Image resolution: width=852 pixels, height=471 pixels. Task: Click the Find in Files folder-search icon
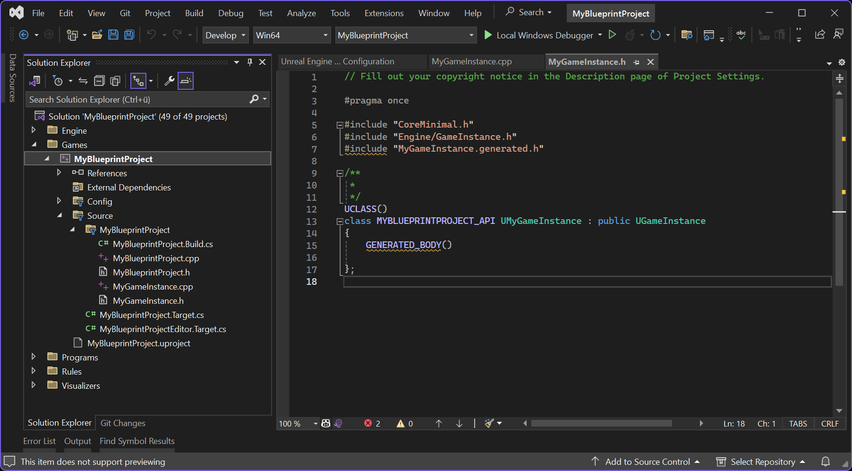687,35
